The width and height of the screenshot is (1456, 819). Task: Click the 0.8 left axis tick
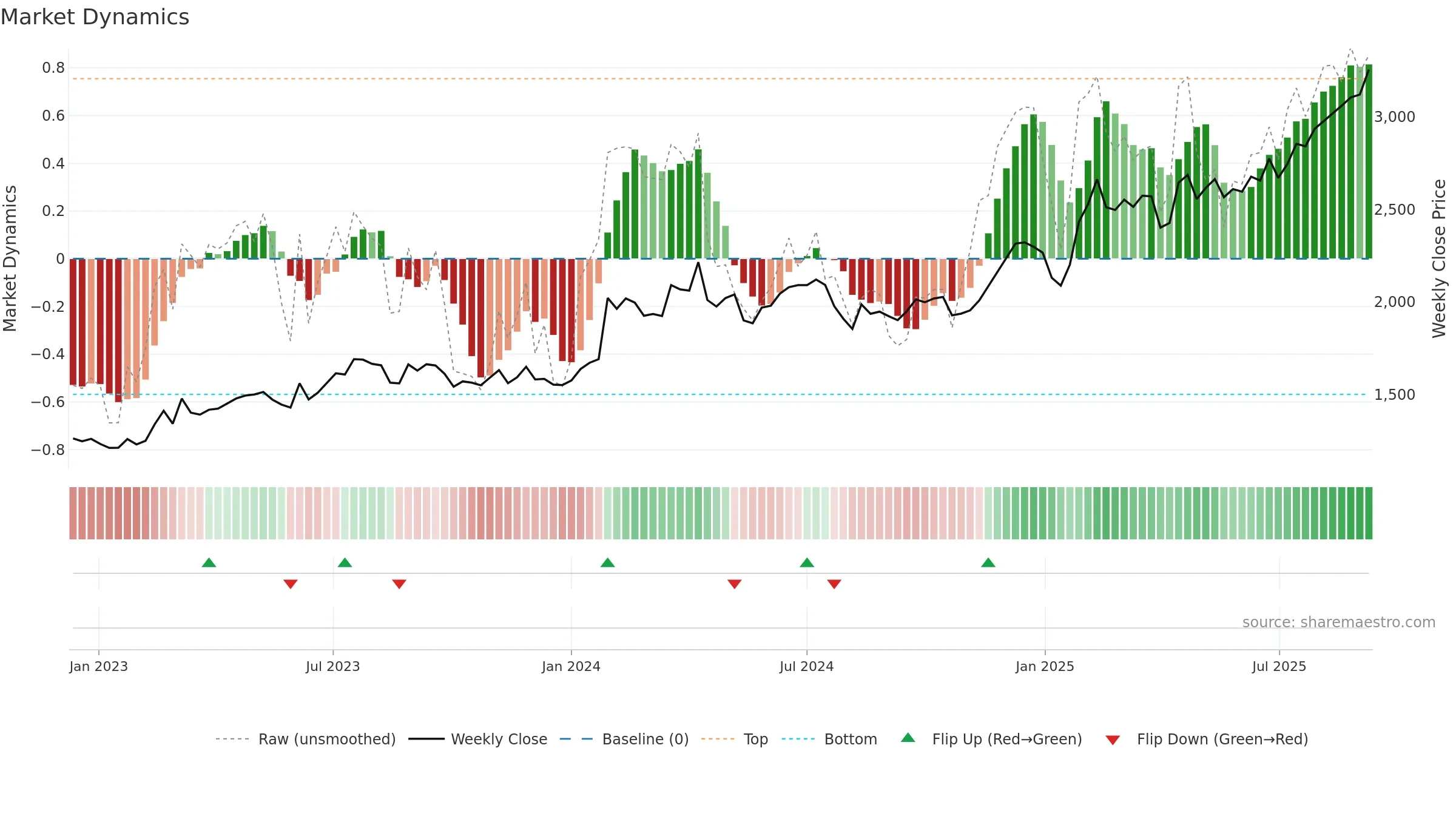coord(53,67)
